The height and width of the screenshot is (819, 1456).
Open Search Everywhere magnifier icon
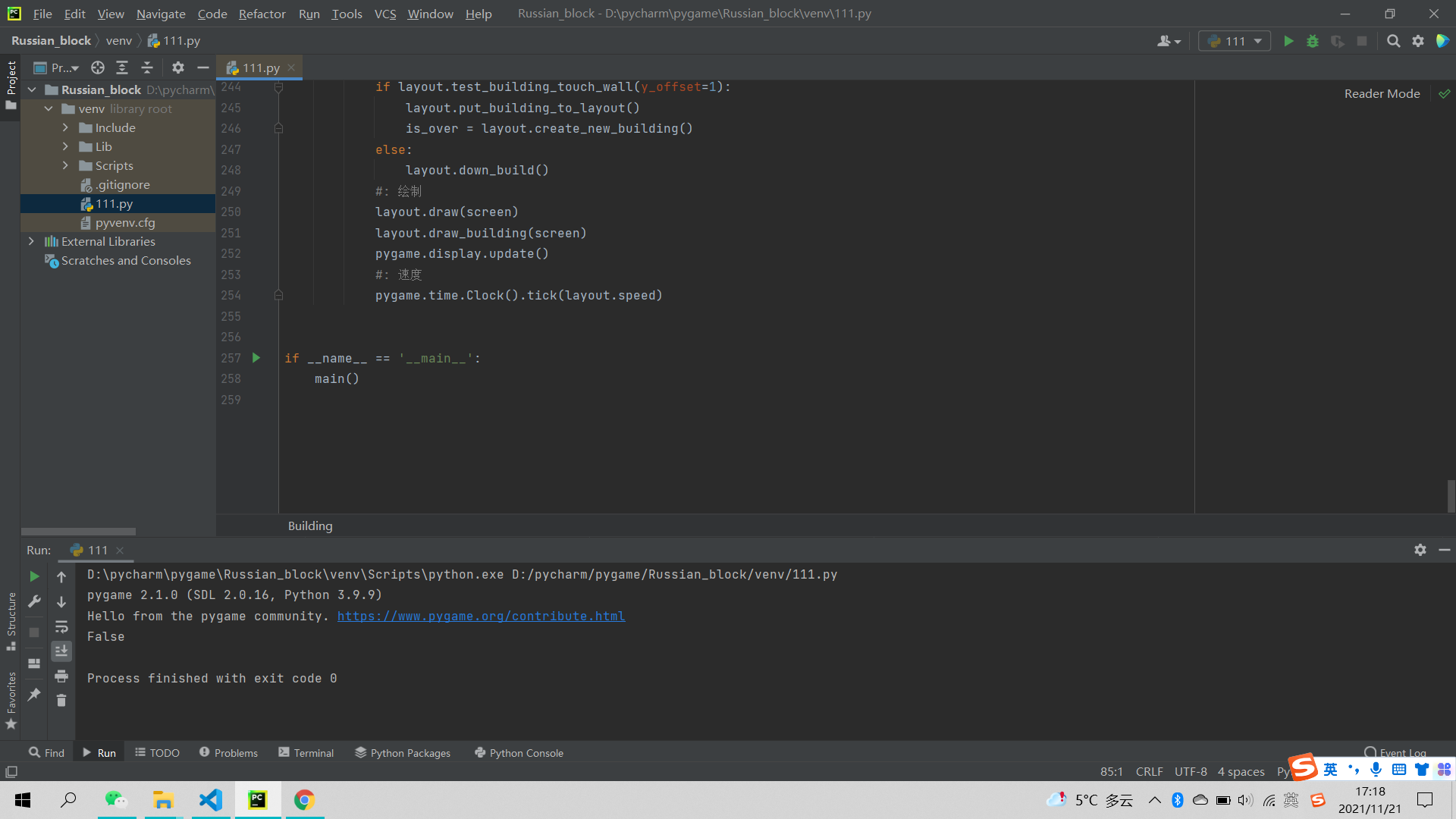pyautogui.click(x=1393, y=41)
